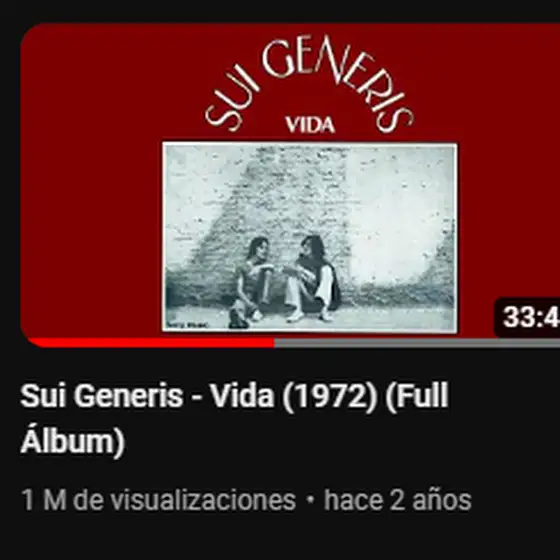Viewport: 560px width, 560px height.
Task: Click where red progress meets gray bar
Action: 275,343
